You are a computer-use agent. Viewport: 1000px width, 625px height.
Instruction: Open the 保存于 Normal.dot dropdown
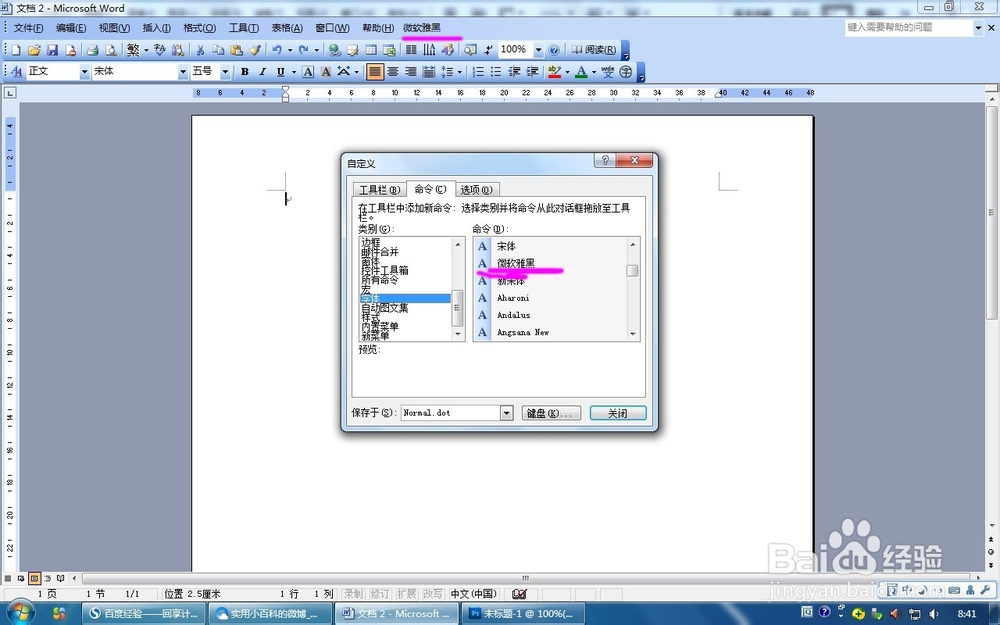(x=506, y=413)
